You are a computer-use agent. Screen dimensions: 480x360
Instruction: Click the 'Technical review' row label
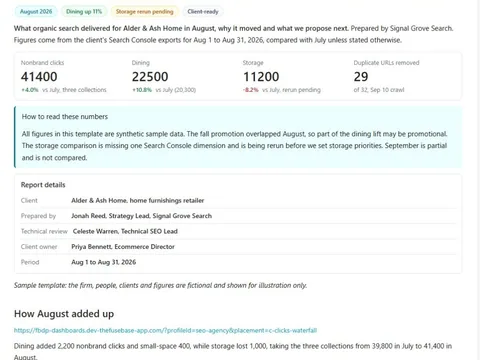(x=44, y=231)
